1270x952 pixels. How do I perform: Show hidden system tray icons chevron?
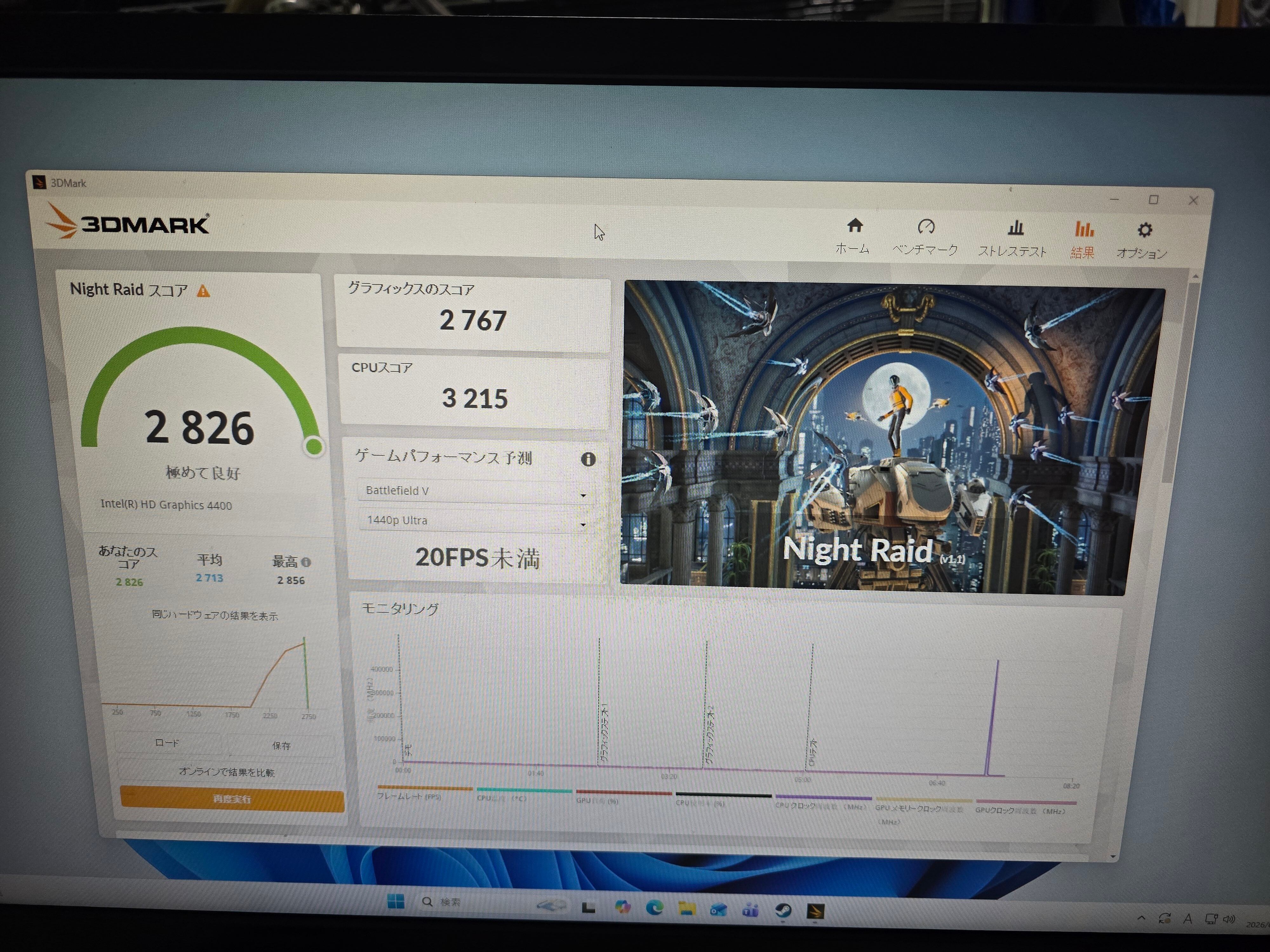coord(1141,918)
